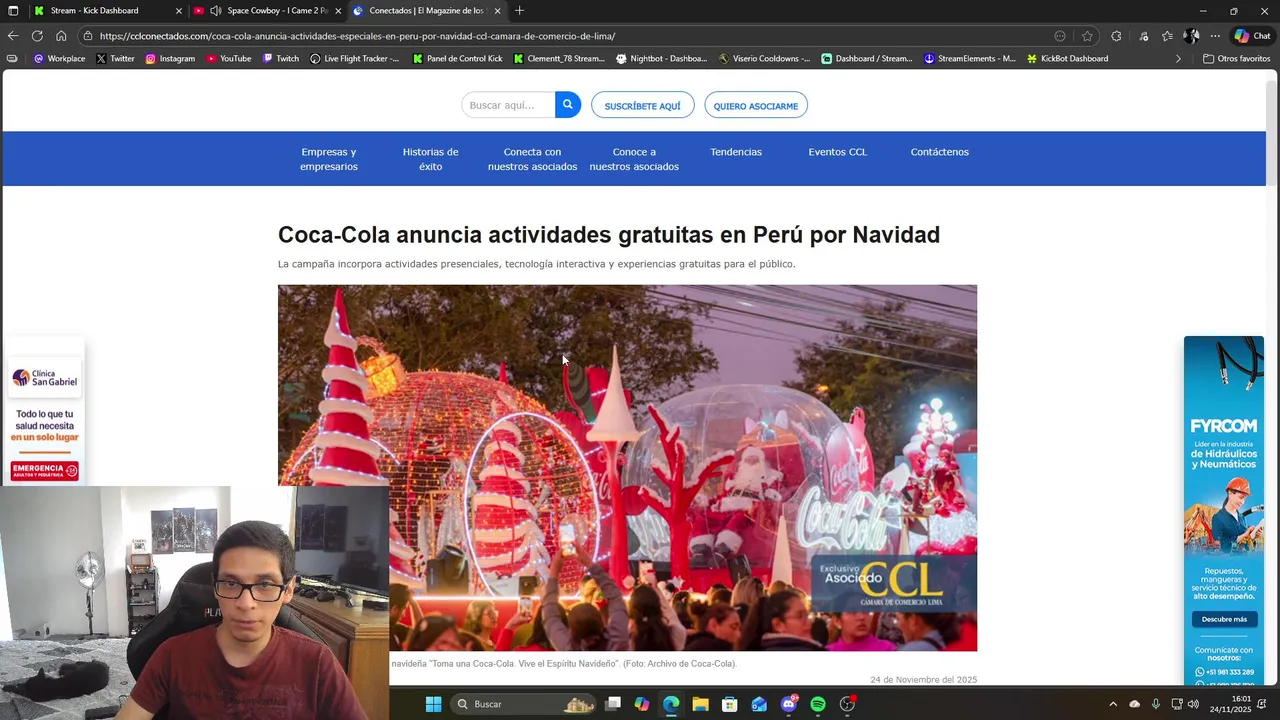Open a new tab with plus button
Screen dimensions: 1280x720
[519, 11]
